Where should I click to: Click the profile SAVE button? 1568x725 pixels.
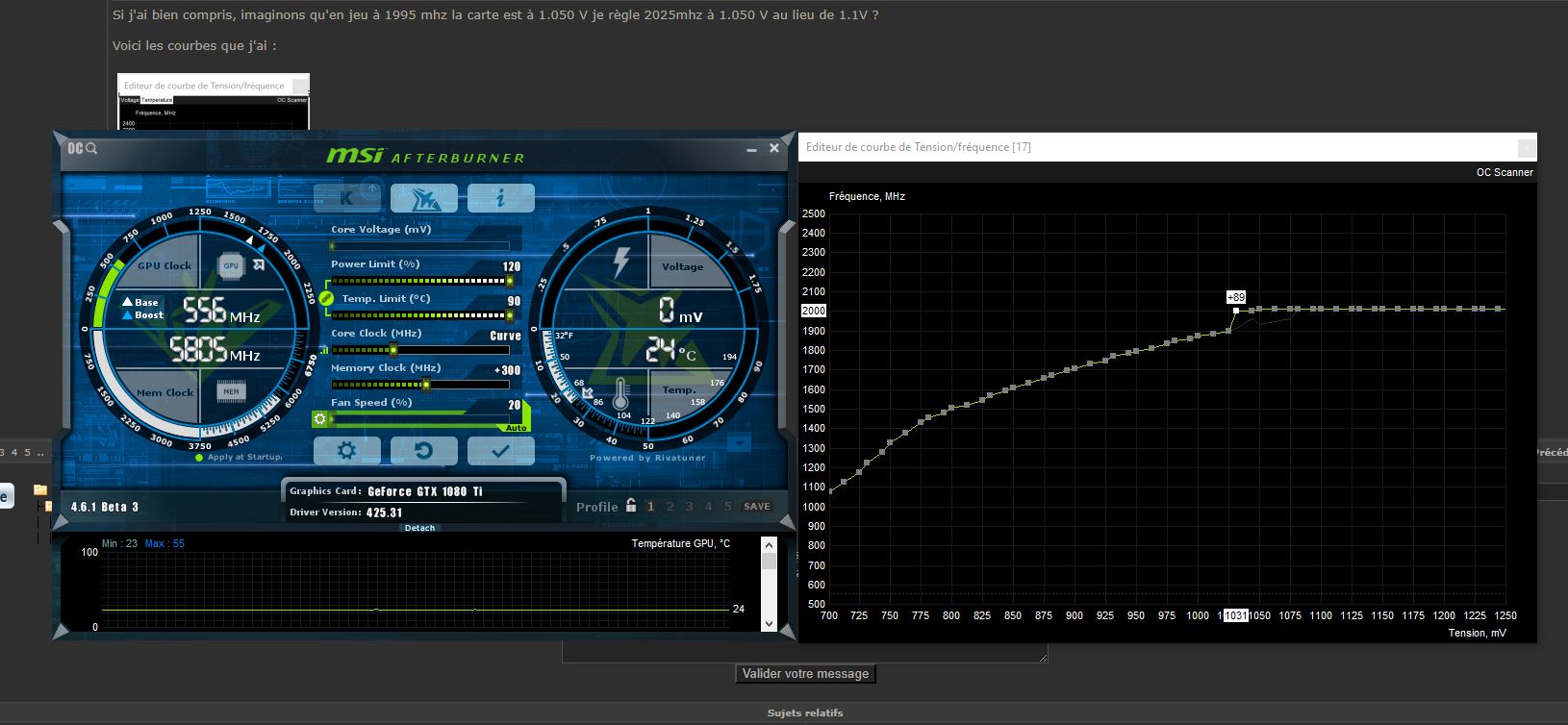pos(757,507)
